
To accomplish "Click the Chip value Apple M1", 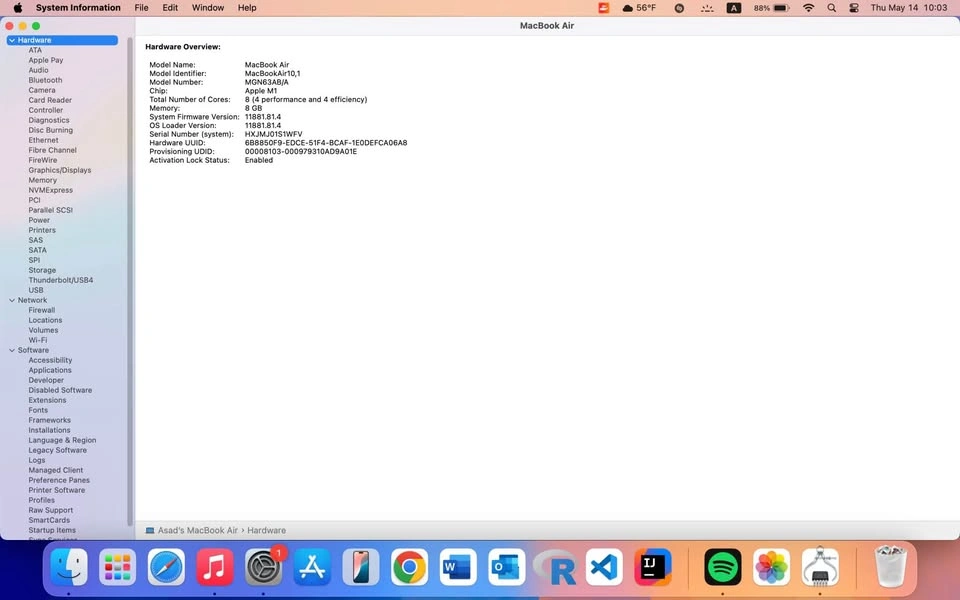I will coord(261,91).
